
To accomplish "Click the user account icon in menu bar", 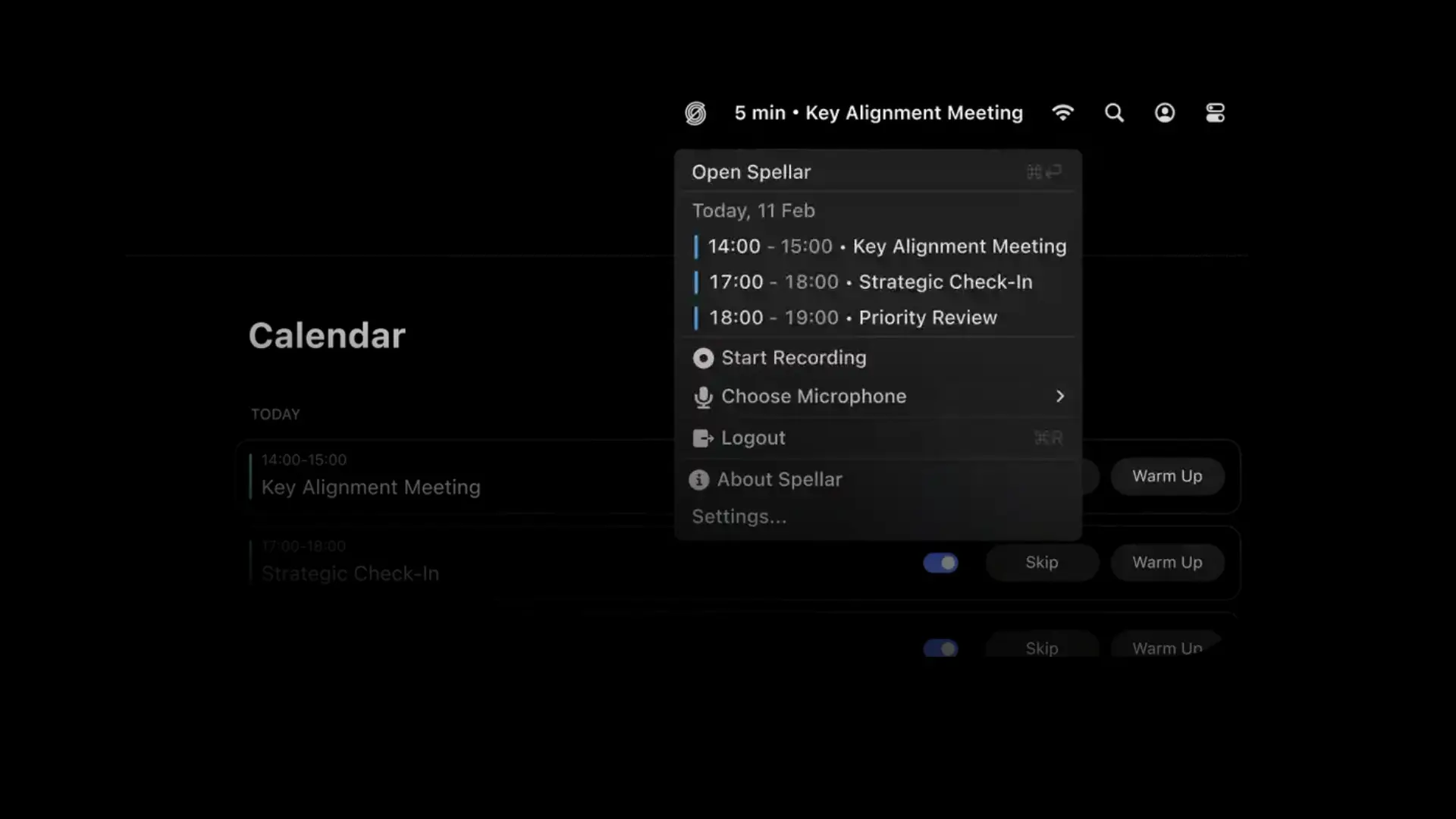I will point(1165,113).
